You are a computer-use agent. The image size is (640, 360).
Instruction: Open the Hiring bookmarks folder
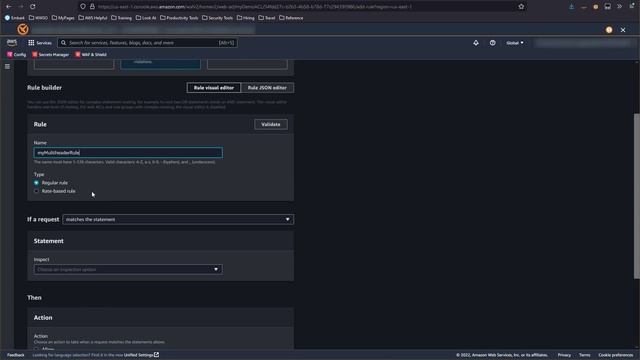tap(246, 18)
